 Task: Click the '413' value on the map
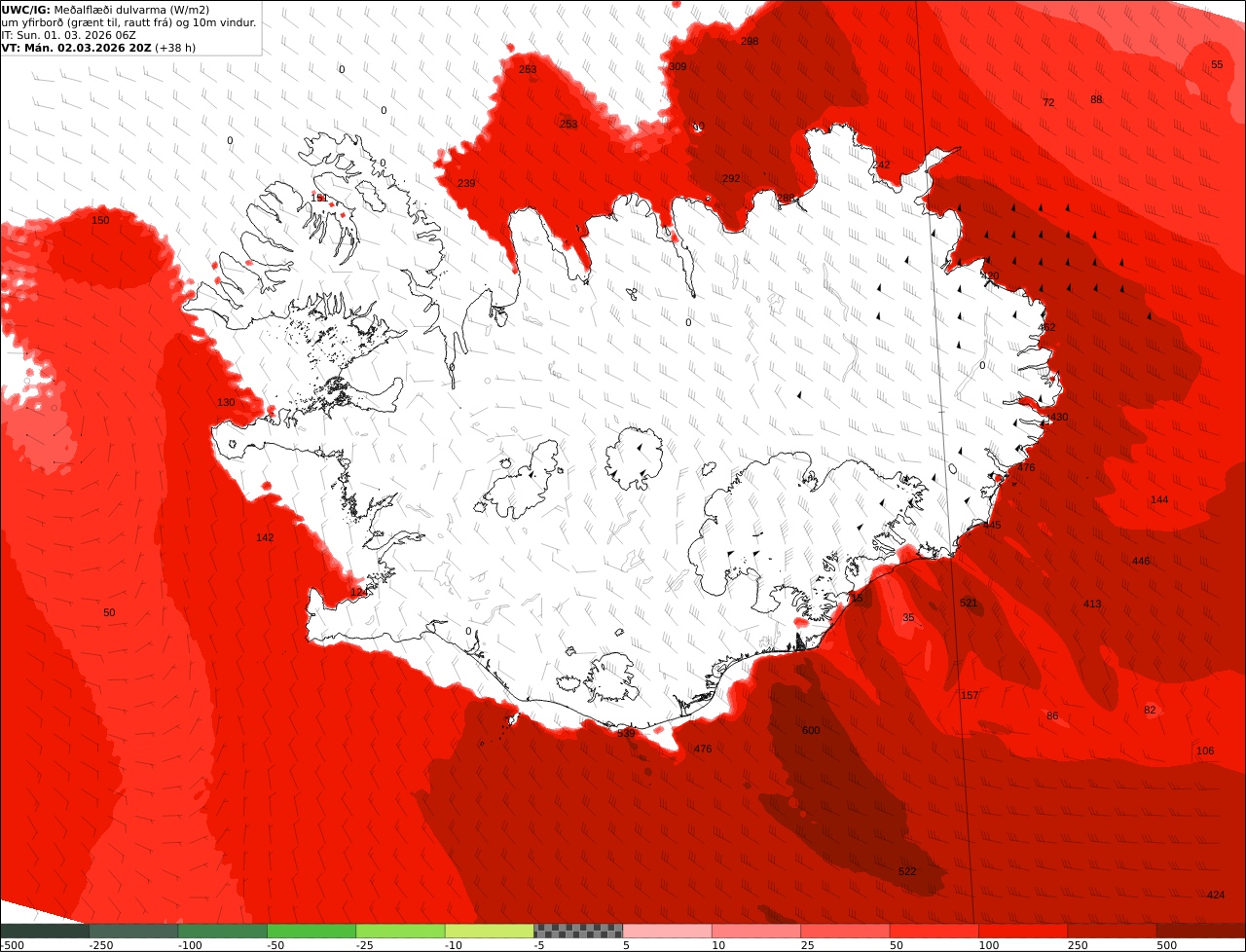click(1092, 604)
